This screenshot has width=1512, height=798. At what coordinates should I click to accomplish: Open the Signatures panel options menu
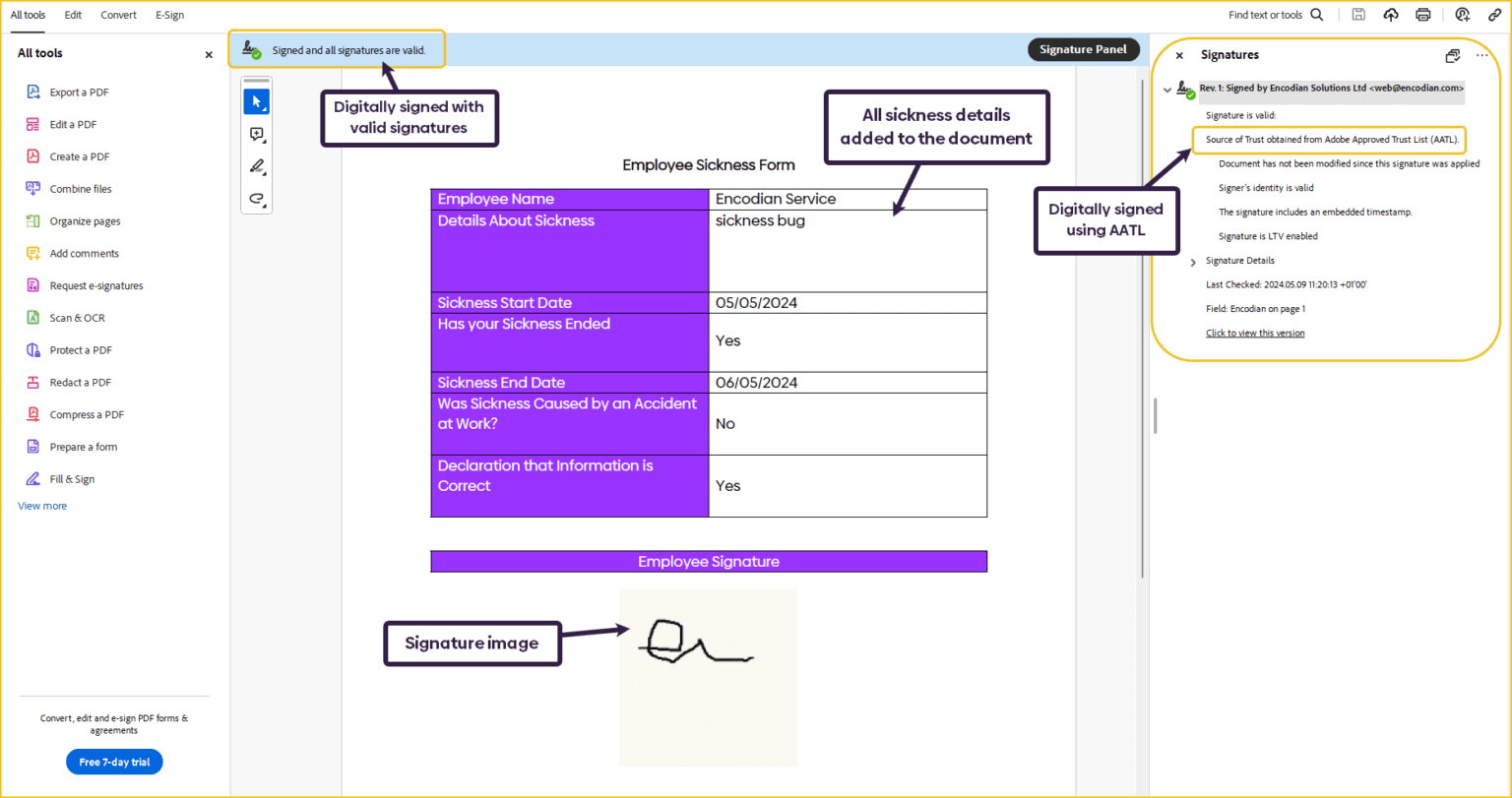1481,55
